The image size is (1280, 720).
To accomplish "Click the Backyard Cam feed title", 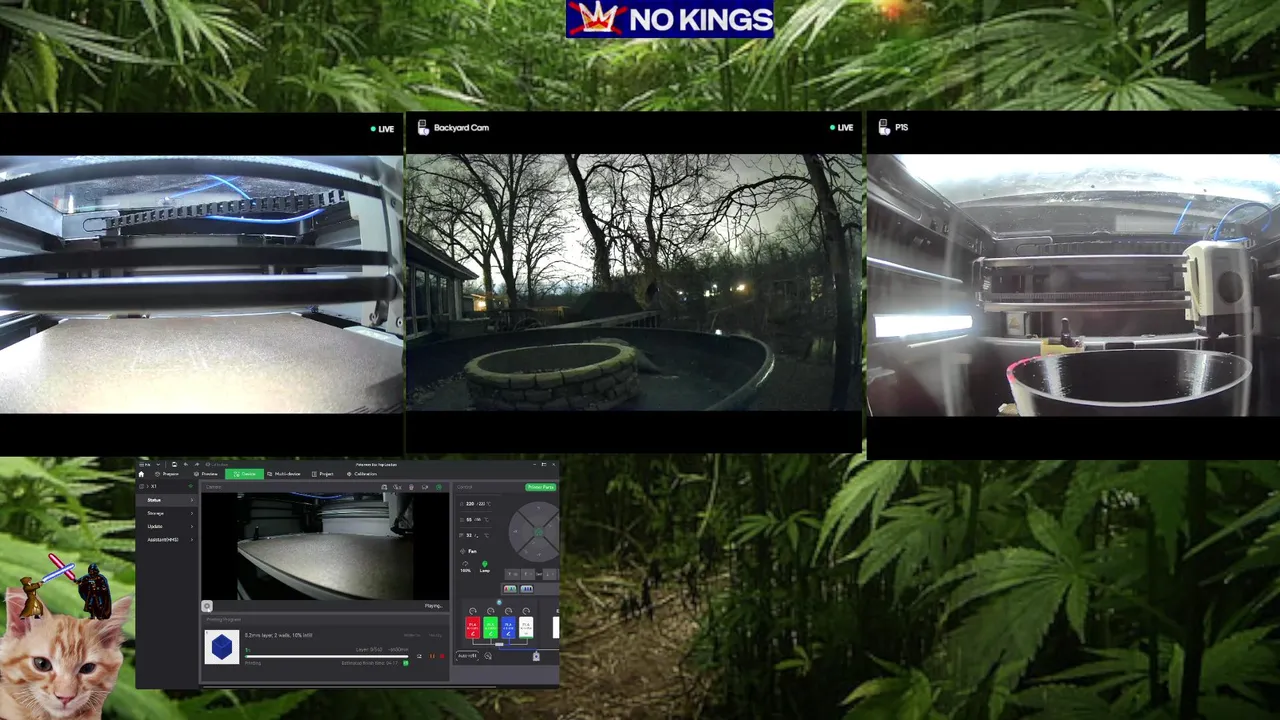I will (461, 128).
